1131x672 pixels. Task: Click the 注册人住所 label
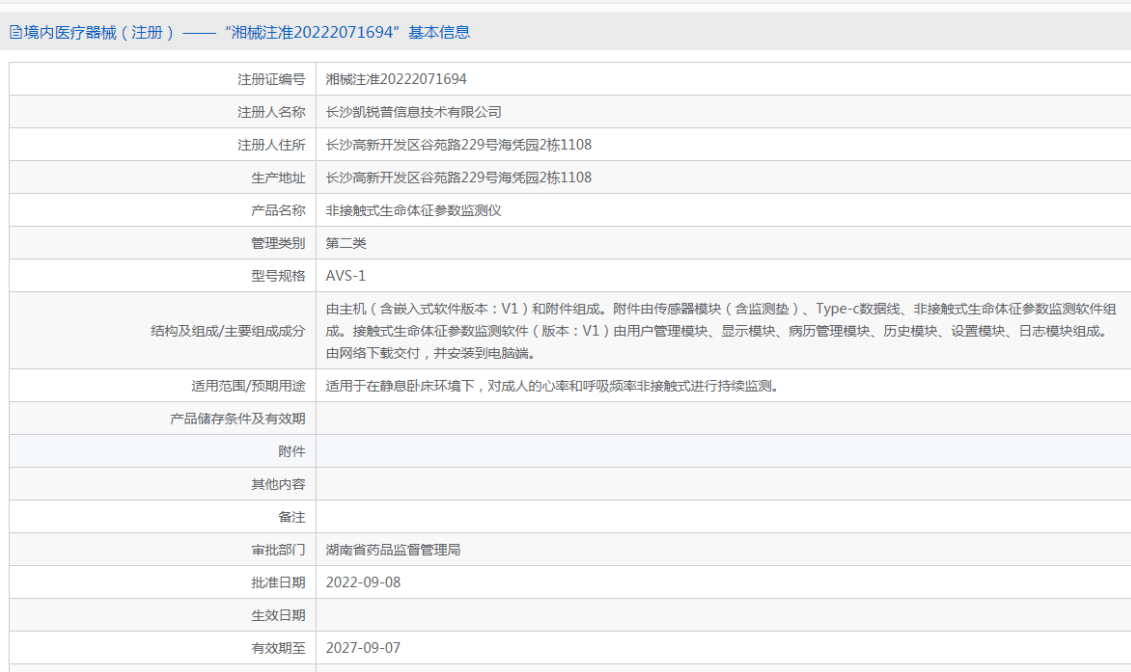tap(271, 145)
